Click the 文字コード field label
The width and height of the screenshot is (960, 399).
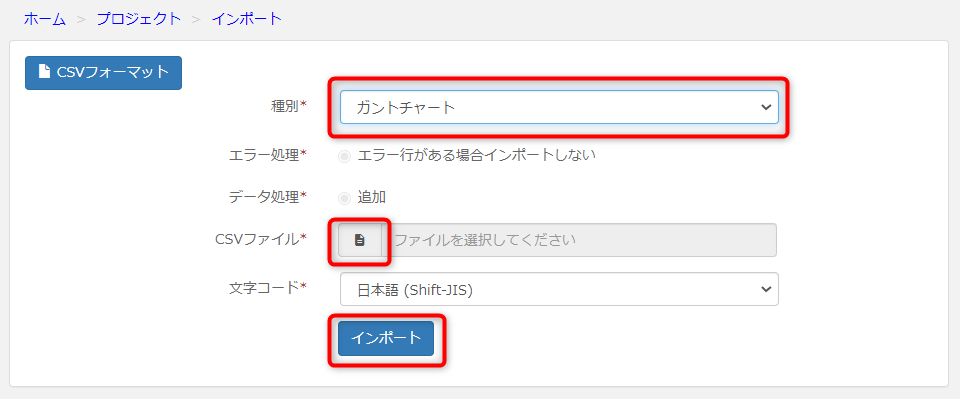point(267,287)
